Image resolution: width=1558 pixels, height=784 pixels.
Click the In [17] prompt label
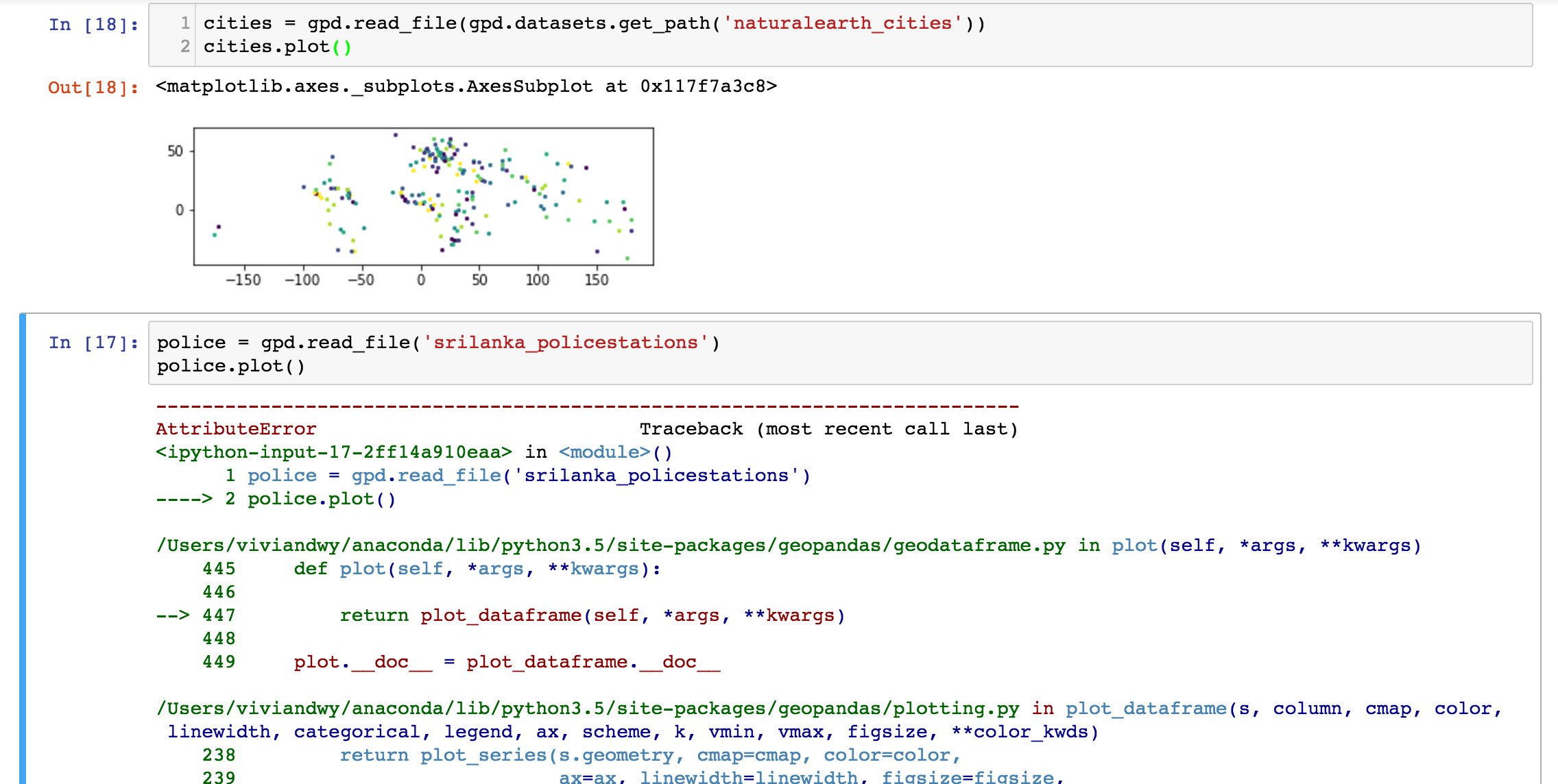pyautogui.click(x=93, y=343)
